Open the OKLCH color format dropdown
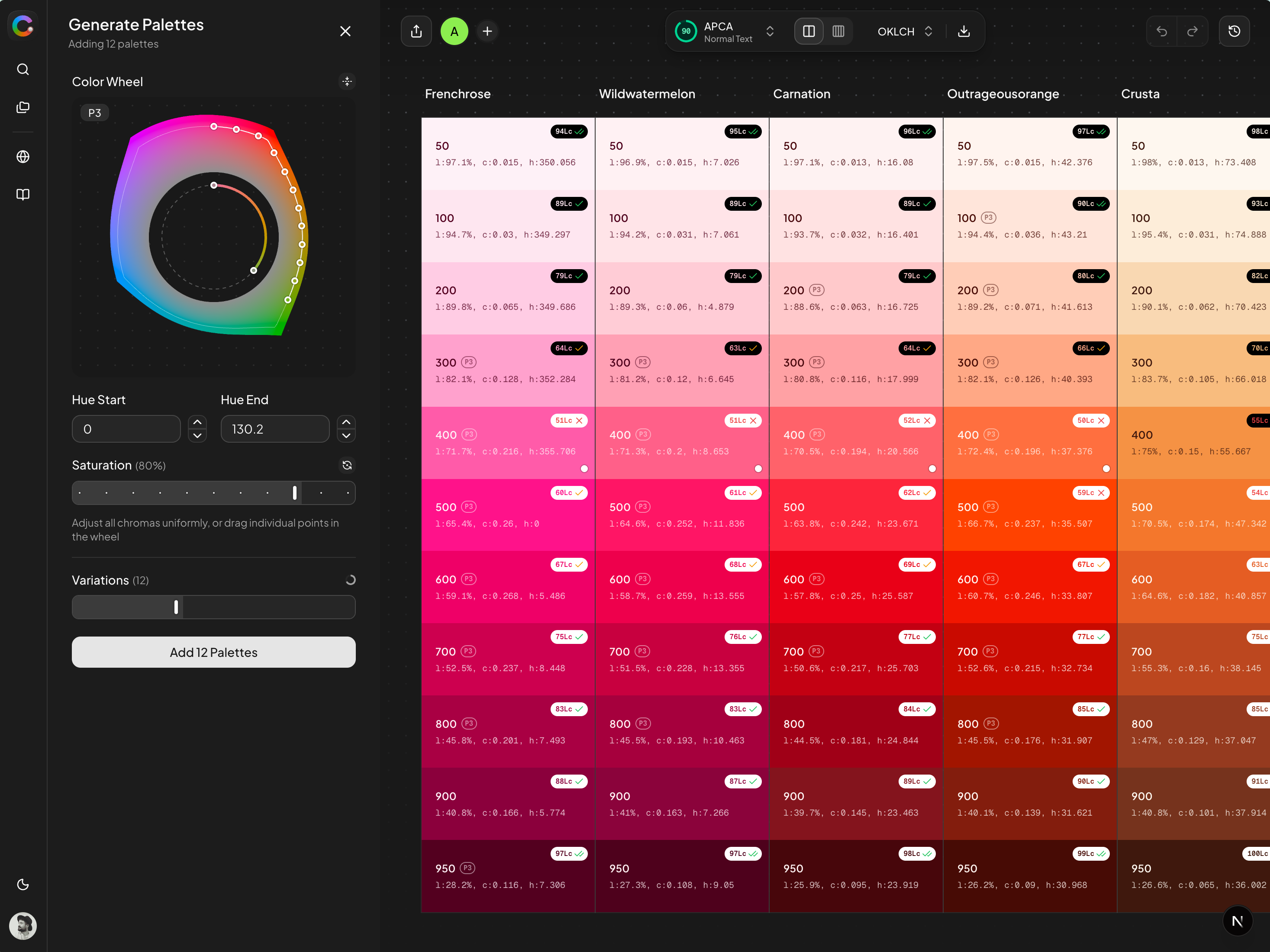Image resolution: width=1270 pixels, height=952 pixels. point(928,31)
